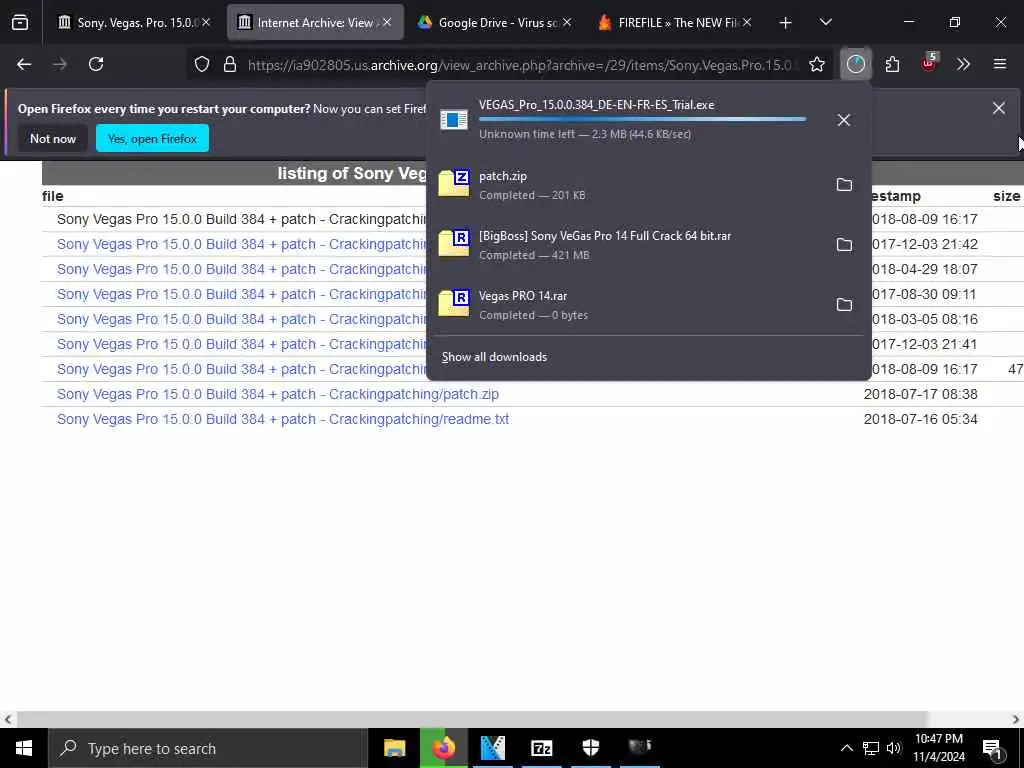Close the Google Drive tab

pos(567,22)
